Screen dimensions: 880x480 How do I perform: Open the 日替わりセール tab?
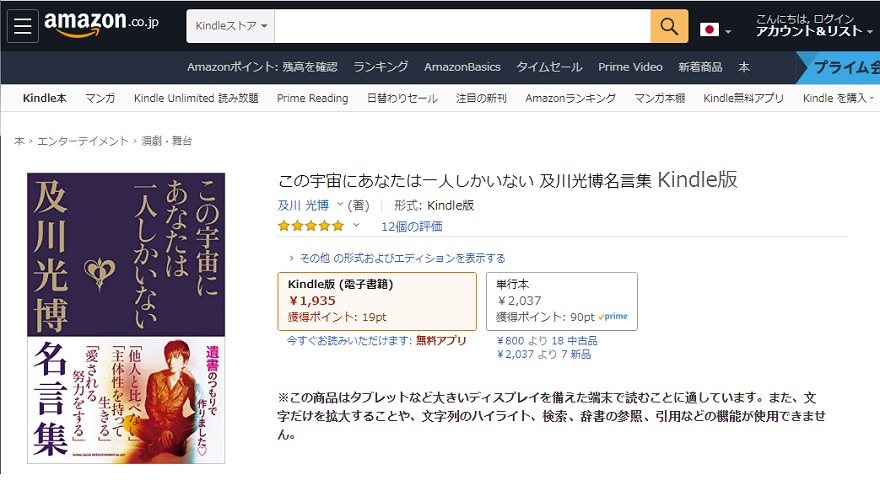click(x=402, y=98)
